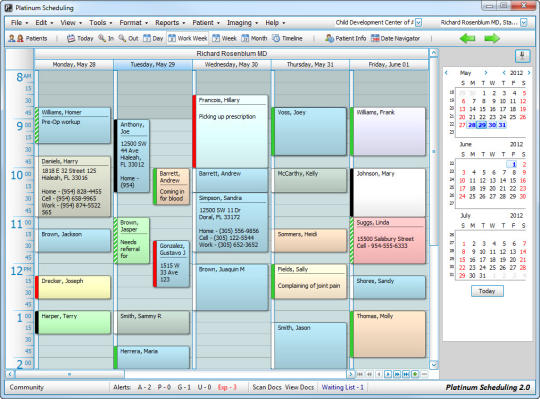
Task: Select the Williams, Homer appointment
Action: tap(74, 125)
